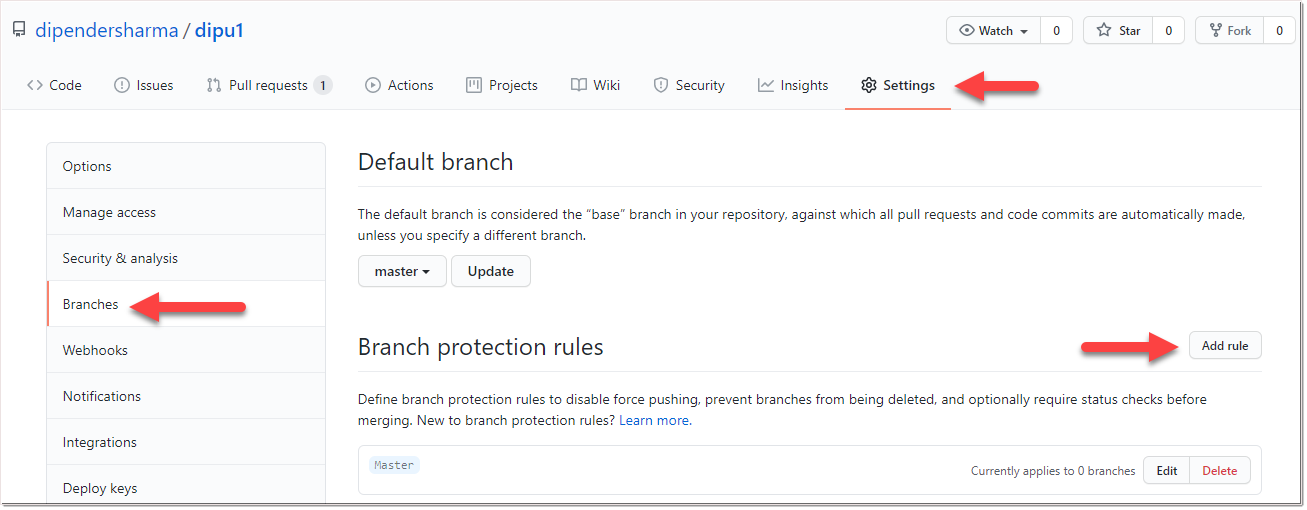Open the Security tab
1307x510 pixels.
tap(689, 85)
